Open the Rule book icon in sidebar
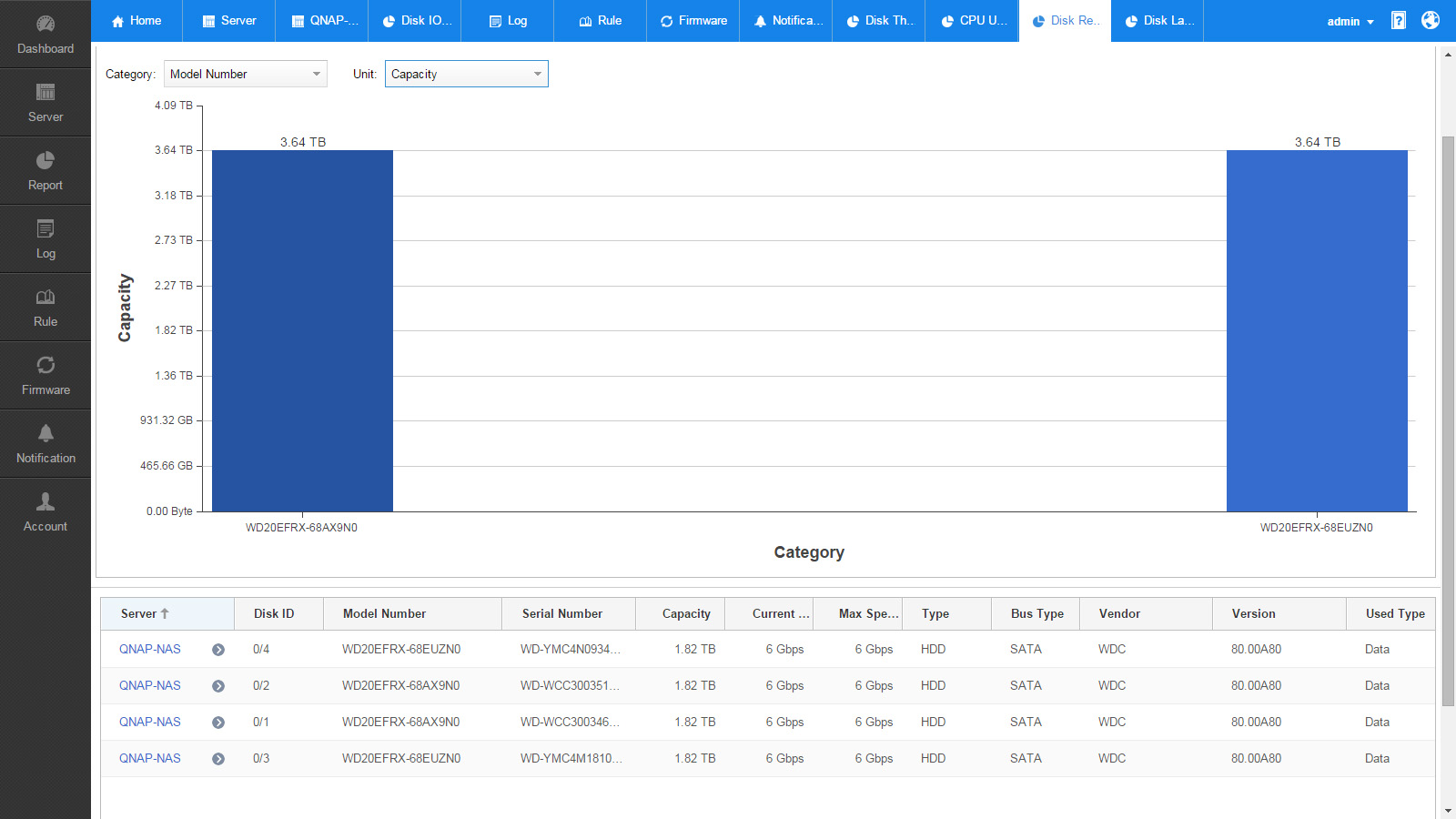 point(45,297)
